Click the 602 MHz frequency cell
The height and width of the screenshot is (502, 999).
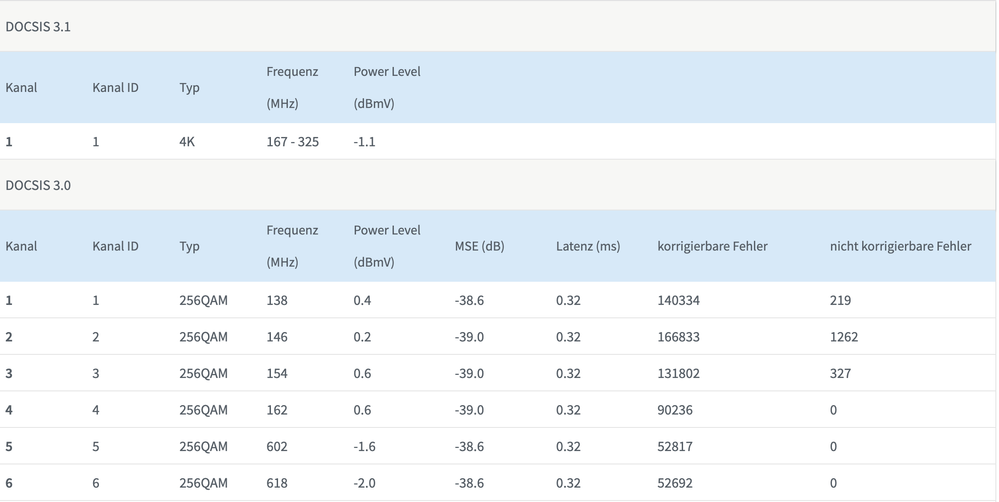point(277,447)
